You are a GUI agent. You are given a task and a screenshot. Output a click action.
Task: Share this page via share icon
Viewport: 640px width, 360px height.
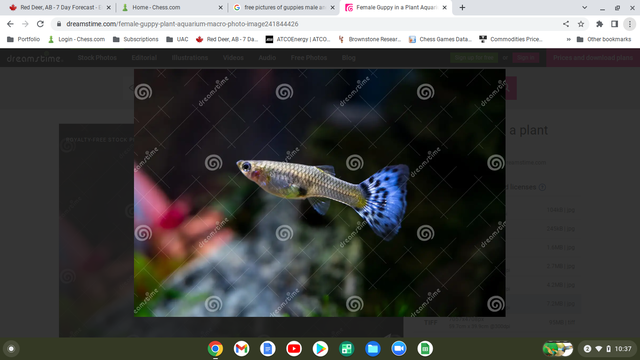click(566, 24)
